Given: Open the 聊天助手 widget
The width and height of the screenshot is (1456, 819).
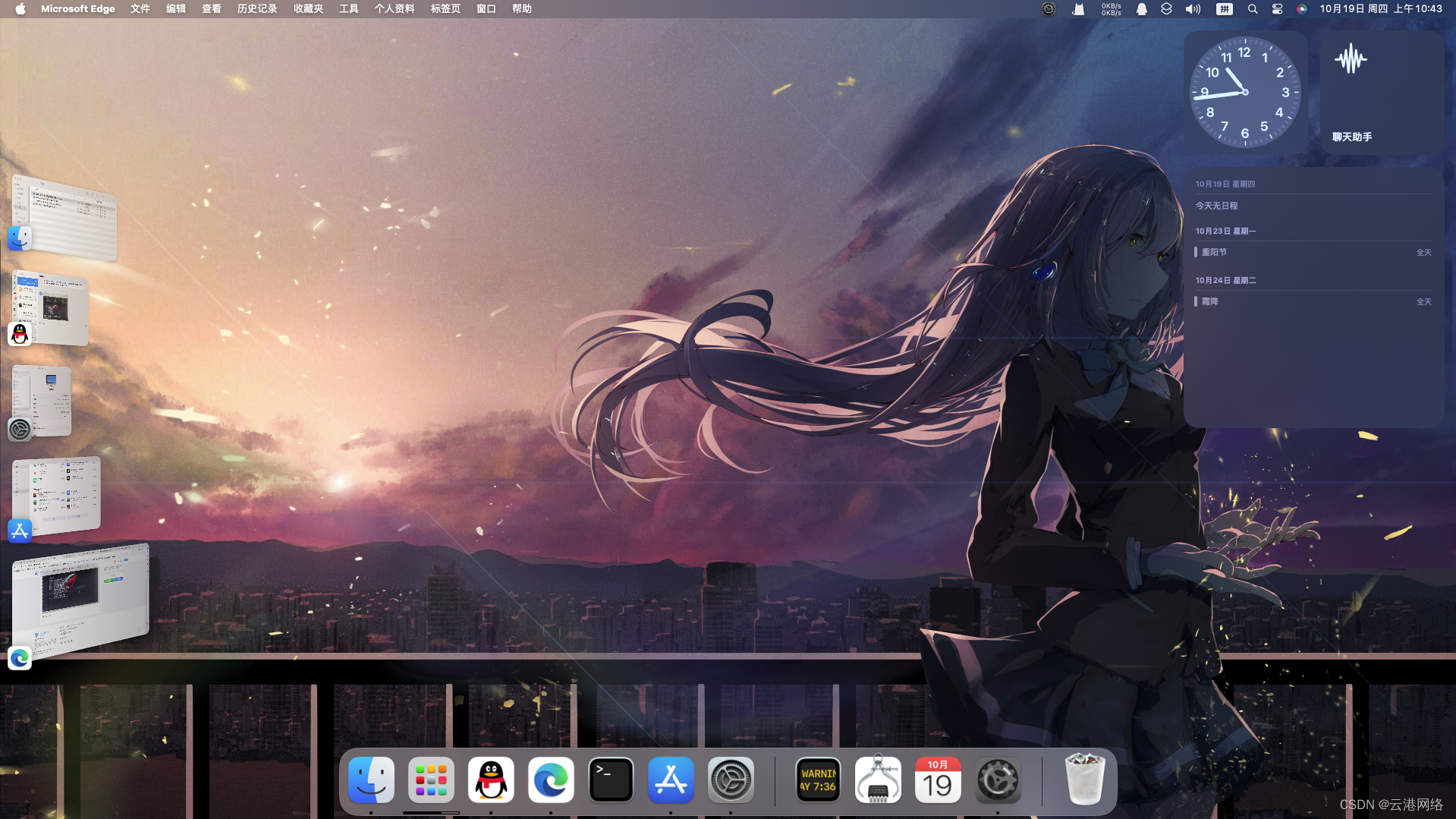Looking at the screenshot, I should [x=1381, y=93].
